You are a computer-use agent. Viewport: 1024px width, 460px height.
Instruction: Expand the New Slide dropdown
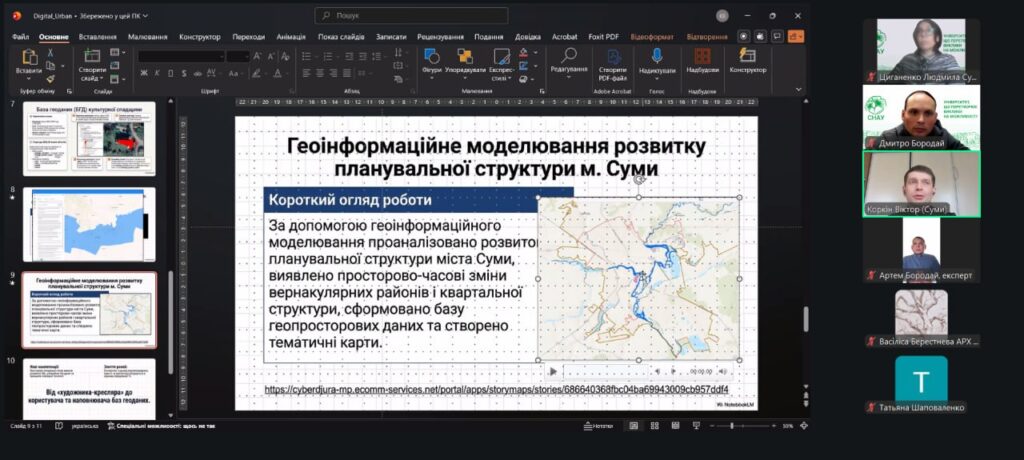coord(92,77)
